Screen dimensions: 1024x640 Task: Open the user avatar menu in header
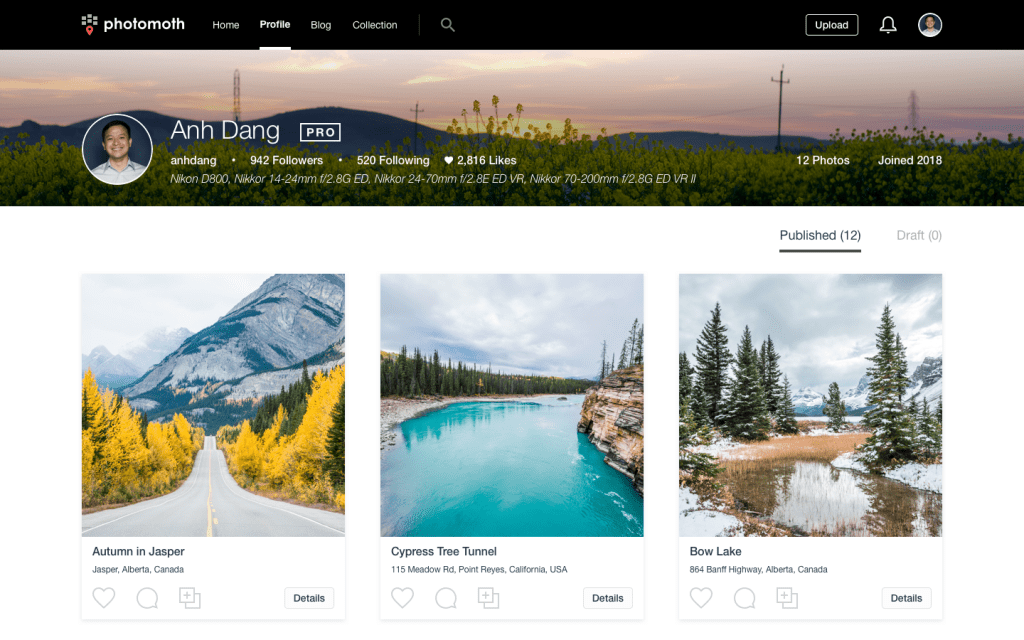930,25
